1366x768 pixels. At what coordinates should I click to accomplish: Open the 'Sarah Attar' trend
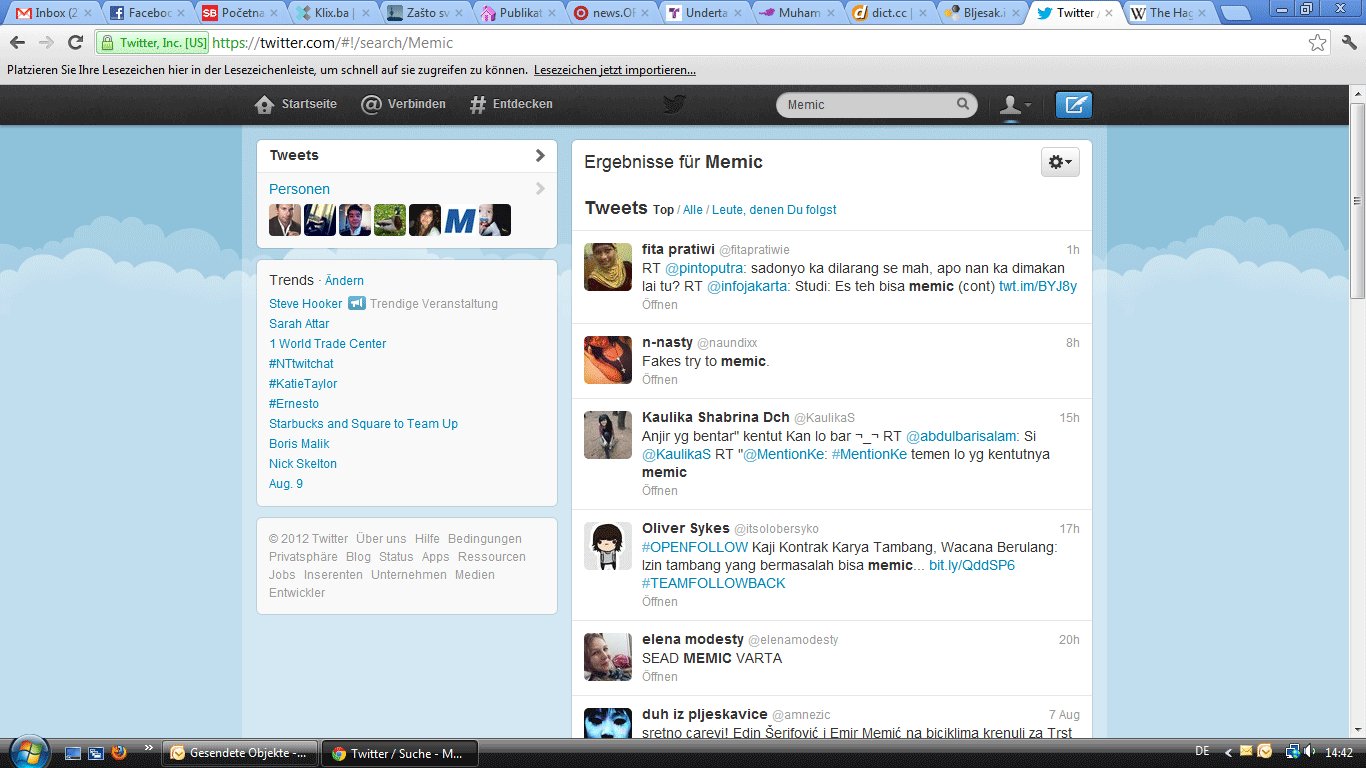pyautogui.click(x=299, y=324)
